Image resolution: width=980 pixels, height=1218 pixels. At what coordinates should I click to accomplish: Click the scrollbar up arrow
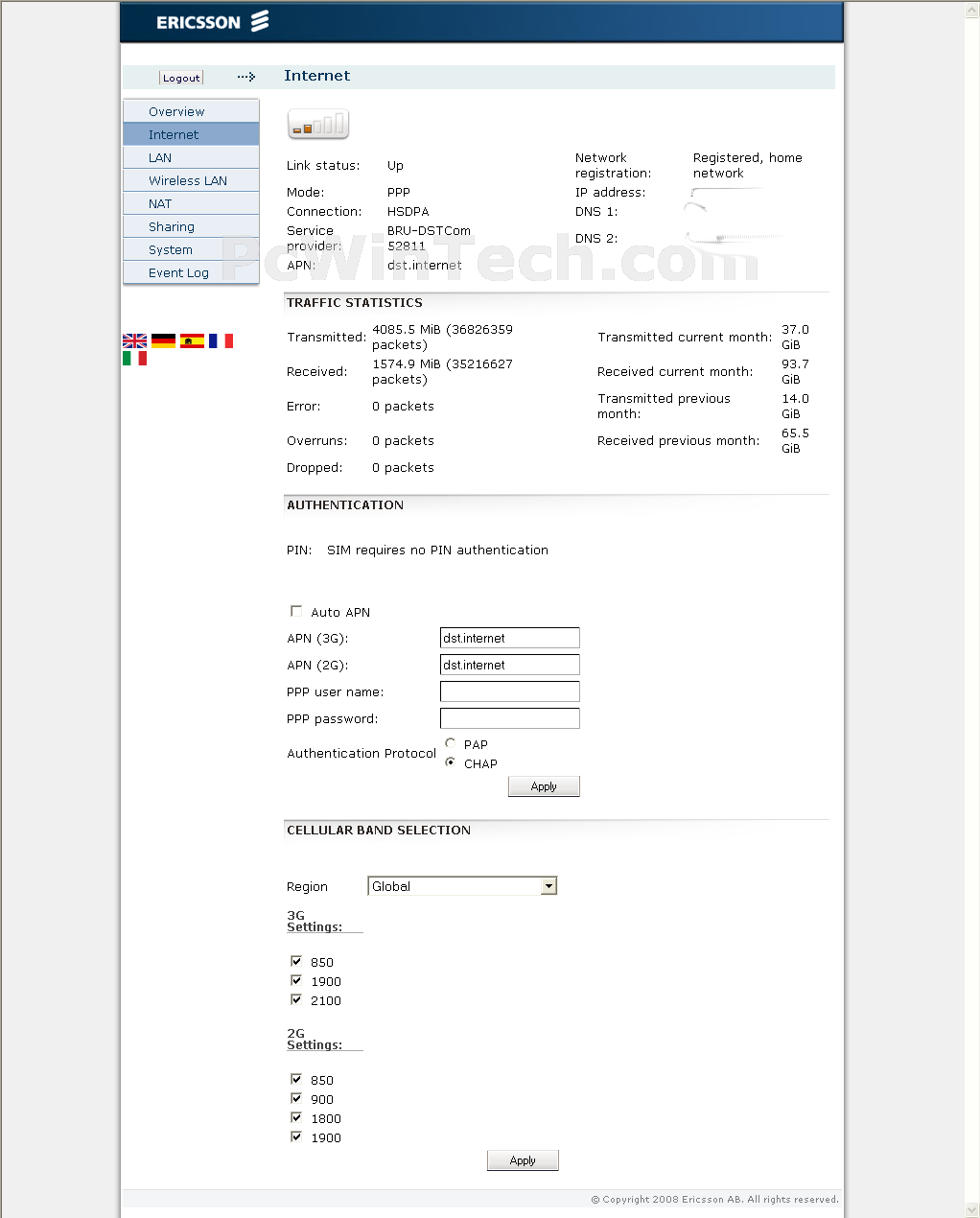(x=972, y=8)
